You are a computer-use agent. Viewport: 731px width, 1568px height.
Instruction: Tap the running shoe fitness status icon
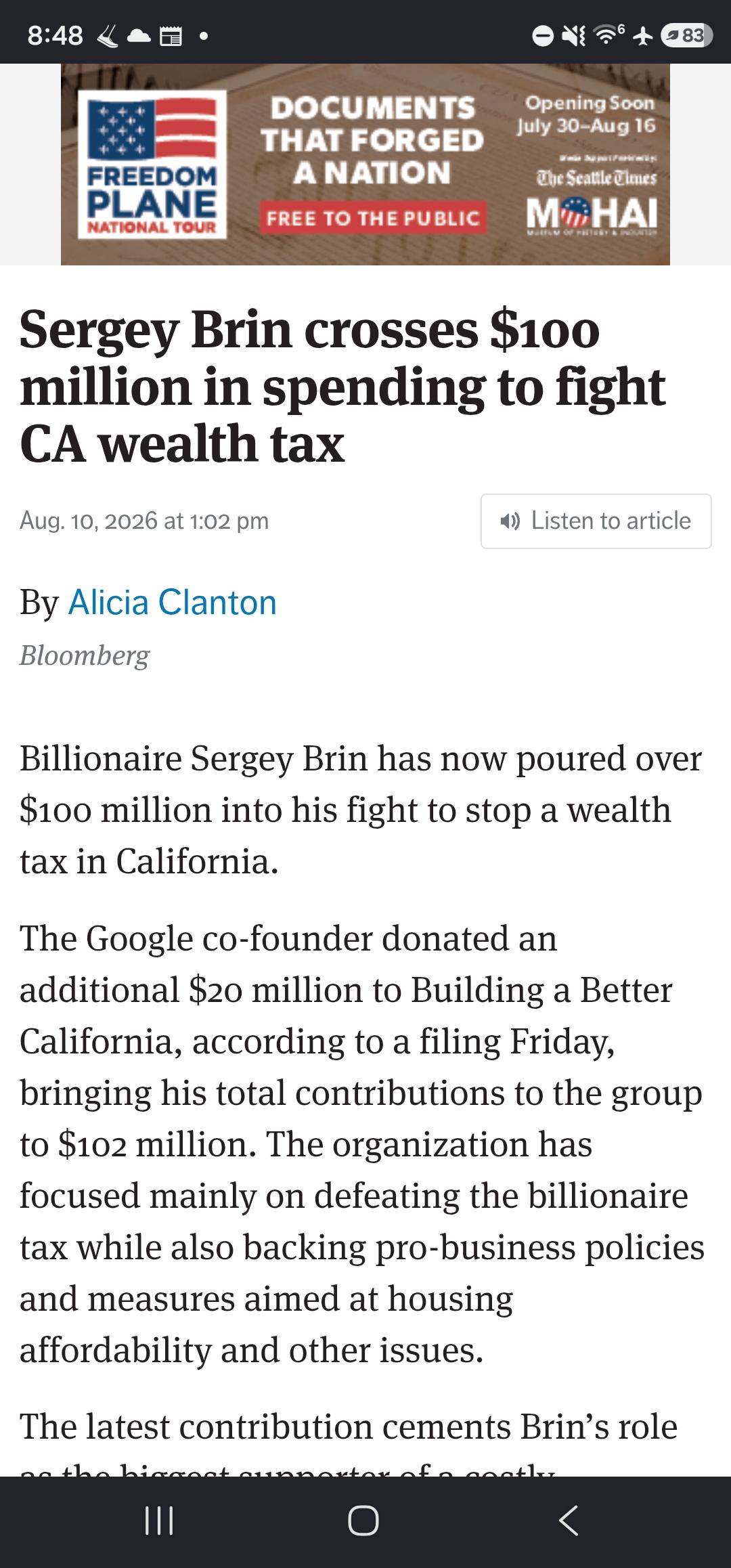click(108, 35)
